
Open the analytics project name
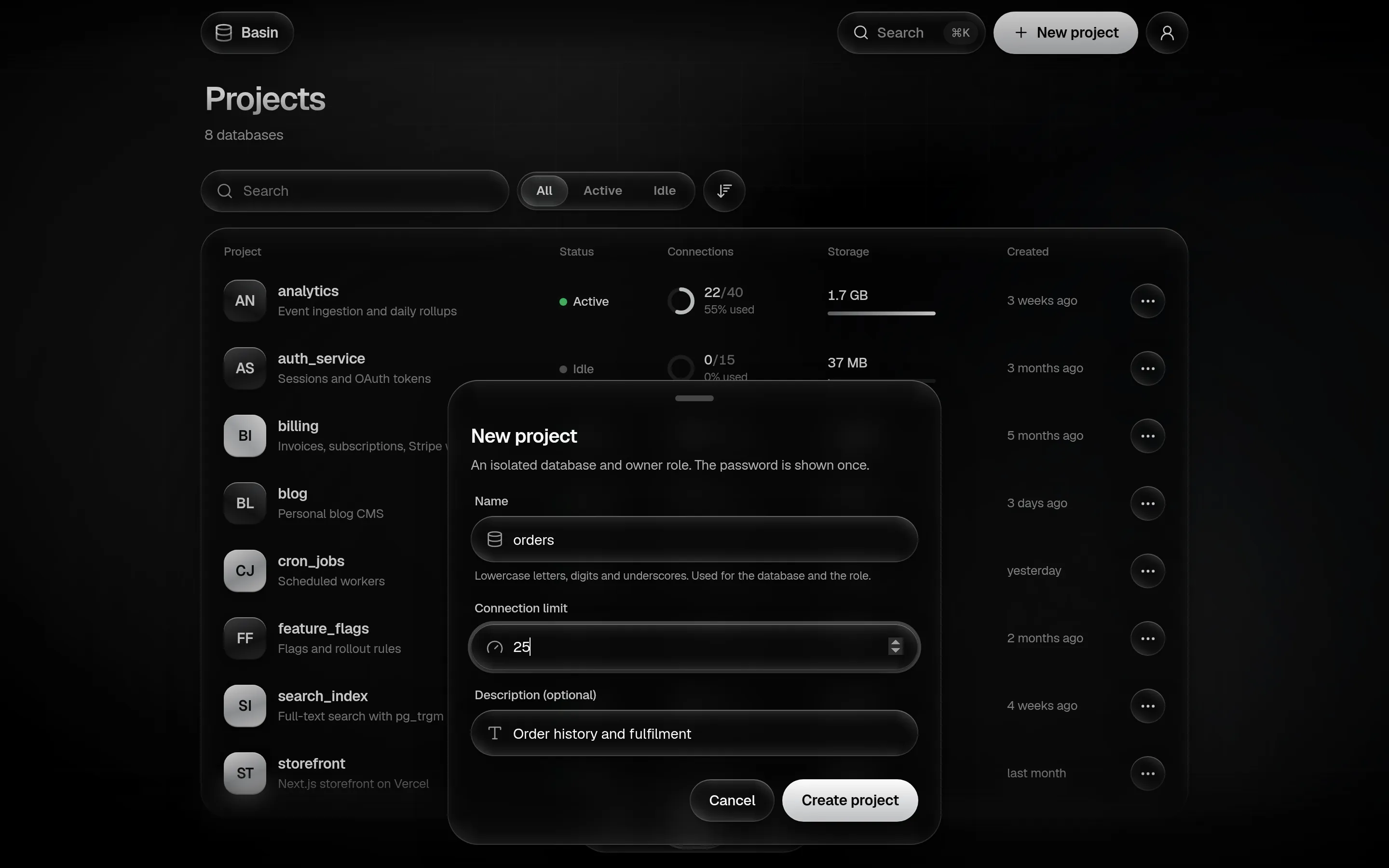pyautogui.click(x=308, y=291)
